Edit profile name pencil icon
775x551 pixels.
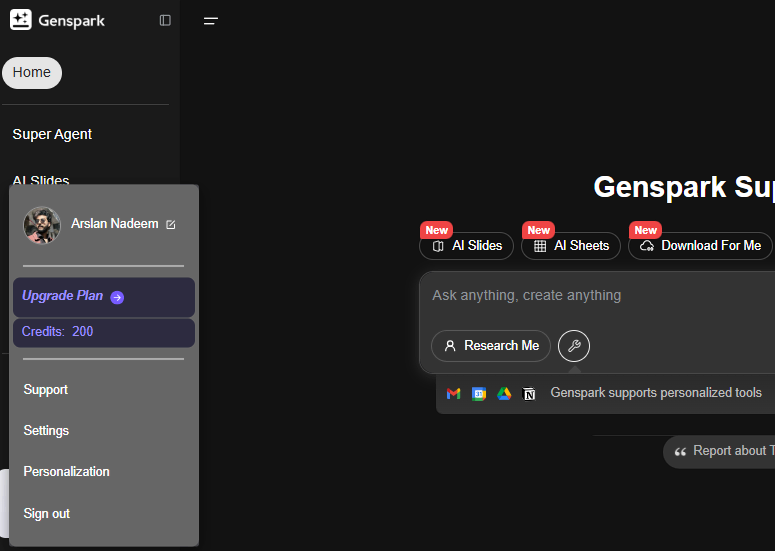tap(171, 225)
